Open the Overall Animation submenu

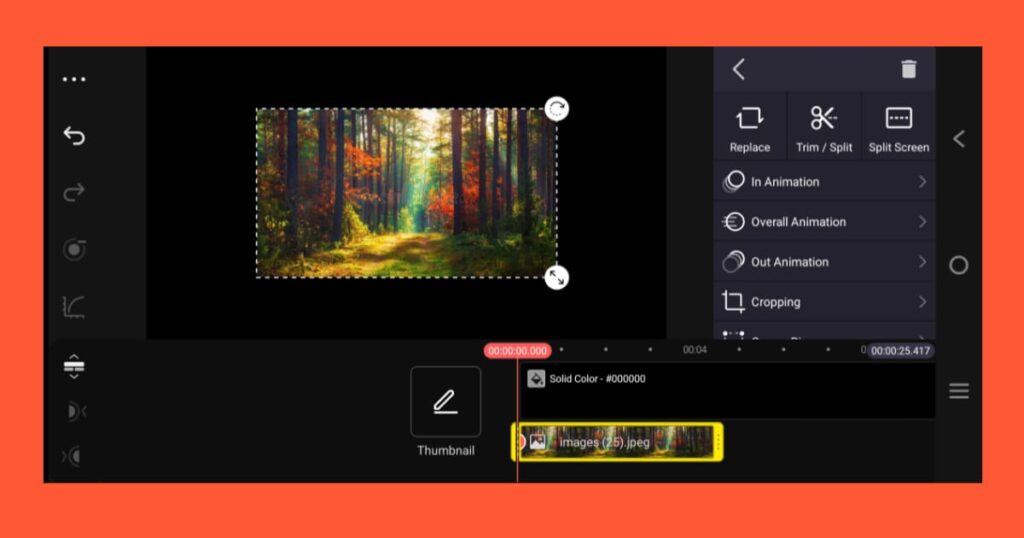824,222
